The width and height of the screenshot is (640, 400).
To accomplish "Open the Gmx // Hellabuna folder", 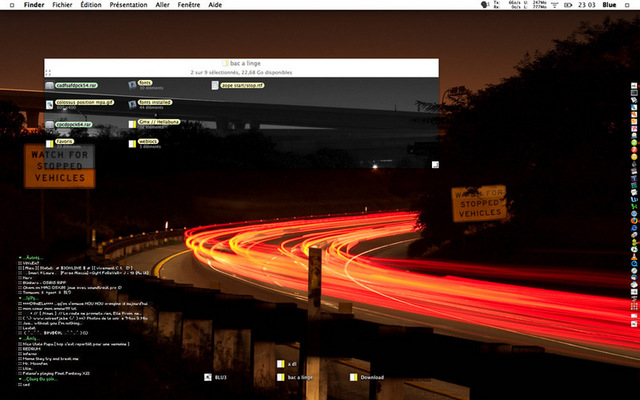I will pyautogui.click(x=134, y=124).
